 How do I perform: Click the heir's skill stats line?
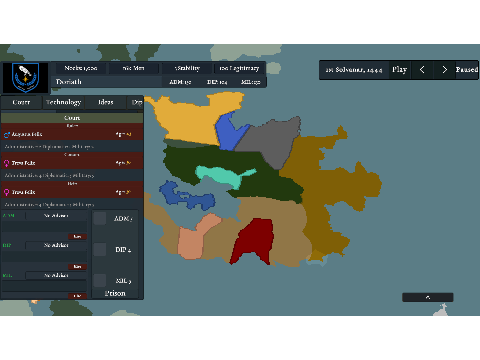point(49,204)
